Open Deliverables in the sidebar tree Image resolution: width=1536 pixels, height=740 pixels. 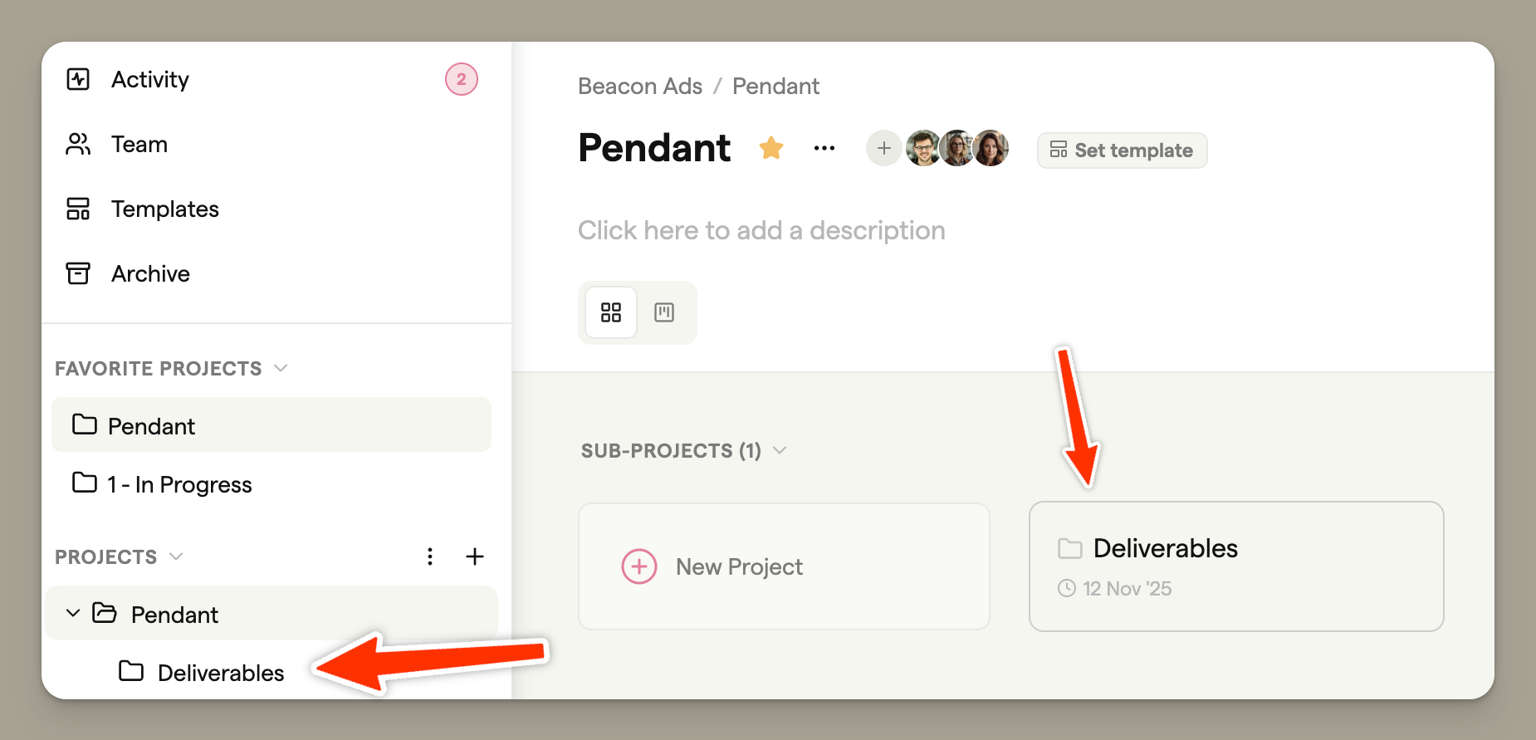coord(200,672)
